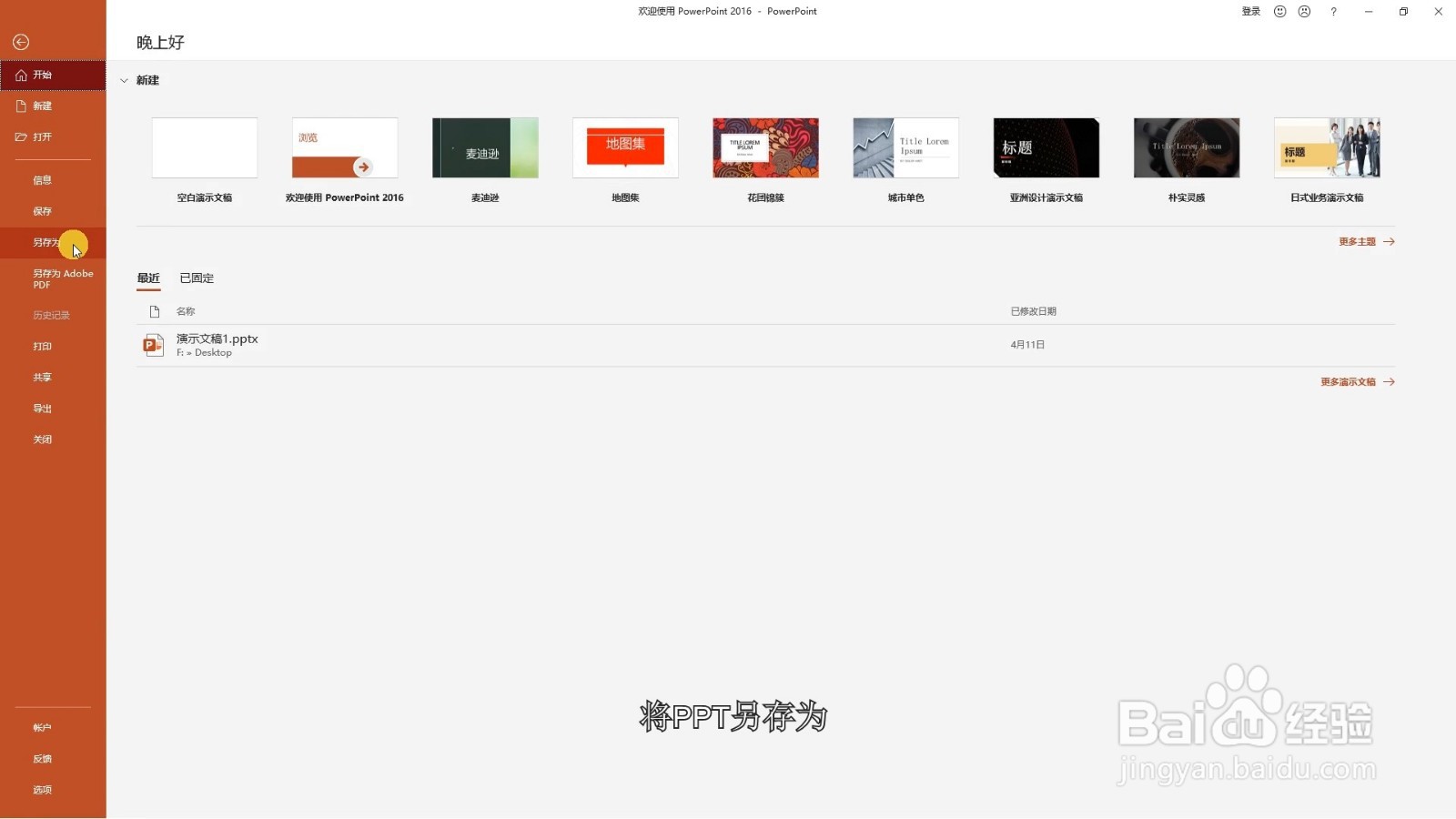This screenshot has height=819, width=1456.
Task: Click the 4月11日 modified date
Action: [x=1027, y=345]
